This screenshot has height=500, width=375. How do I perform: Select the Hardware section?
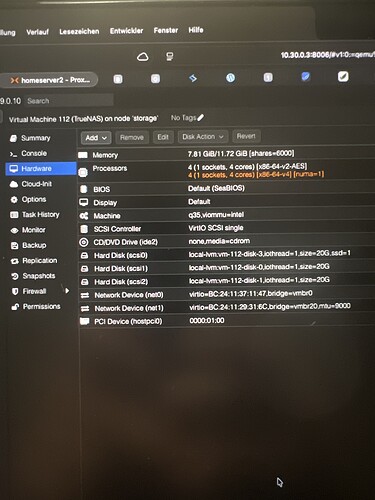click(x=41, y=169)
